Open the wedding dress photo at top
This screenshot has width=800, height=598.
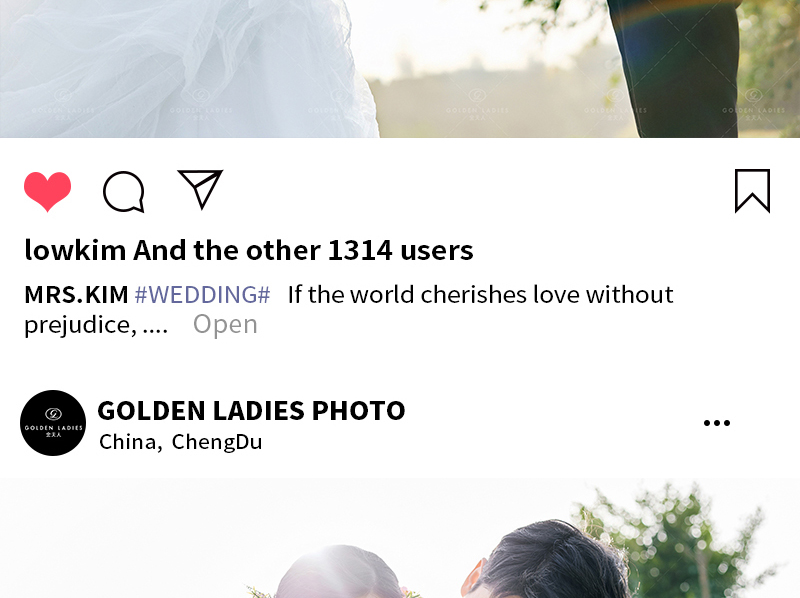pos(400,69)
